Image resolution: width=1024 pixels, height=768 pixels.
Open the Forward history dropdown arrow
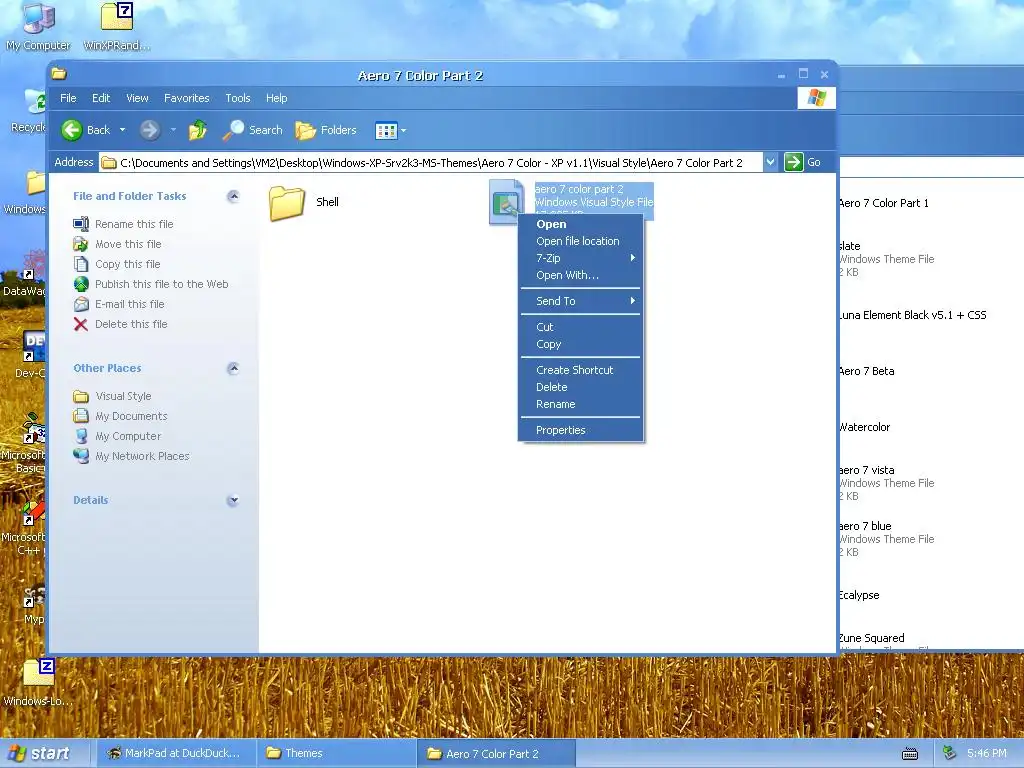pyautogui.click(x=173, y=130)
